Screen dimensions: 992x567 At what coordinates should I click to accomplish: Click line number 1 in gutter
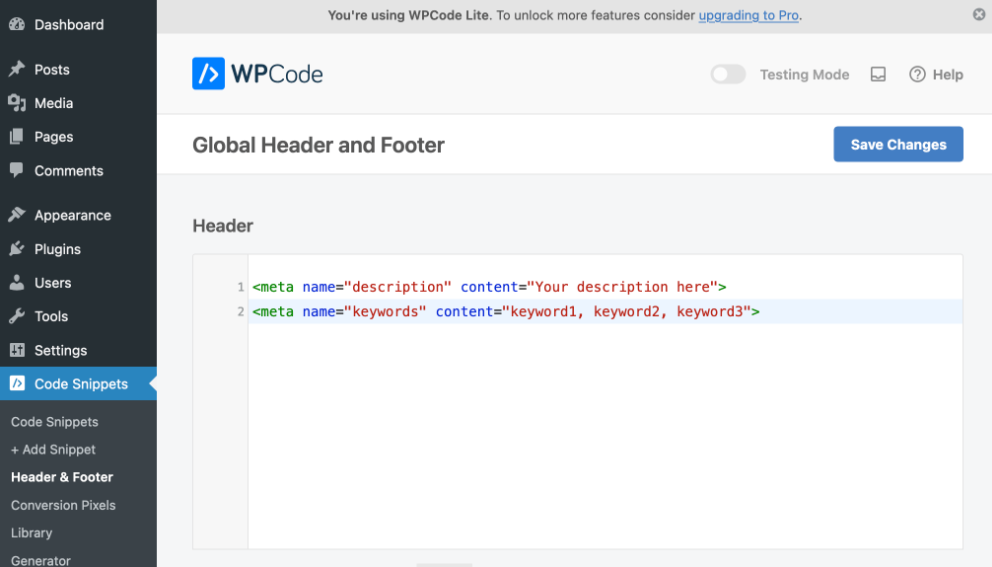coord(240,287)
